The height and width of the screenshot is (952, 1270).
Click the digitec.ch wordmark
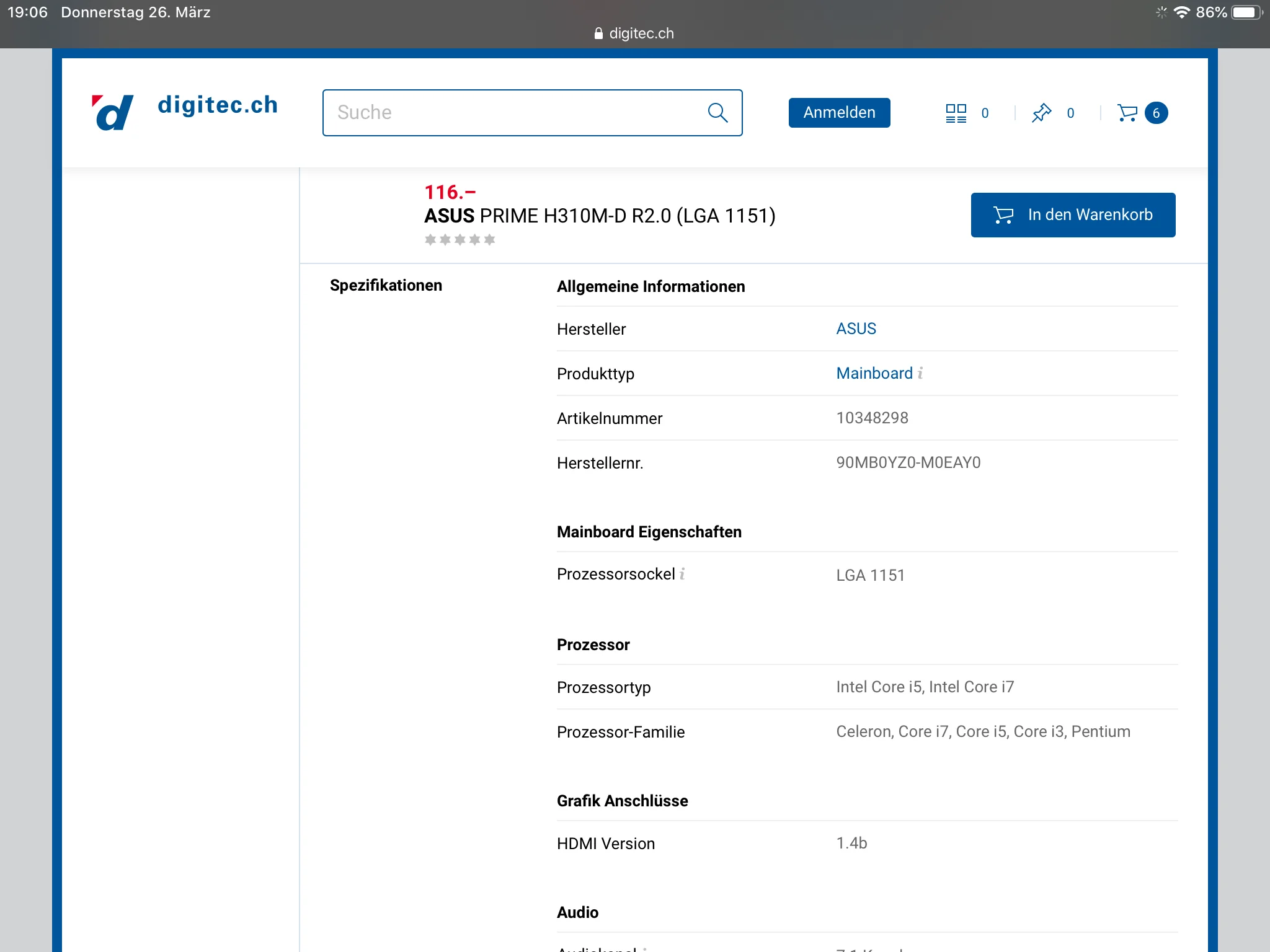(x=218, y=105)
